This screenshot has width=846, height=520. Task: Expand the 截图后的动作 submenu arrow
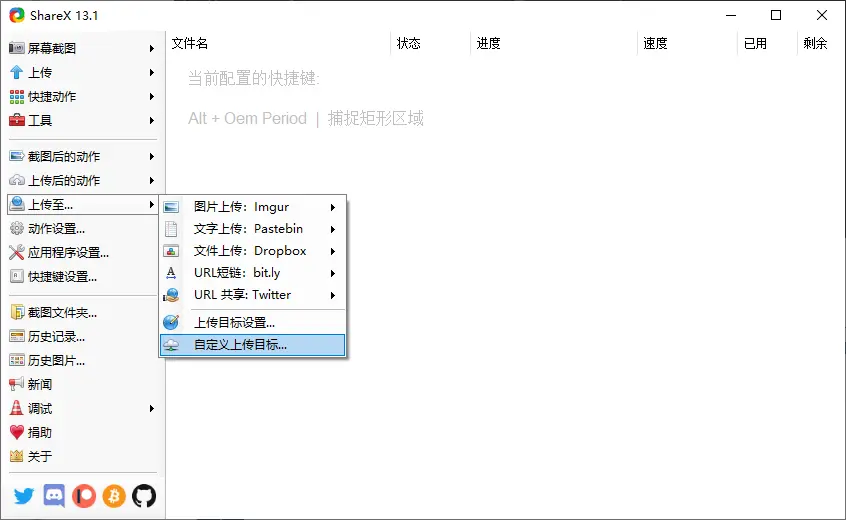pos(152,156)
